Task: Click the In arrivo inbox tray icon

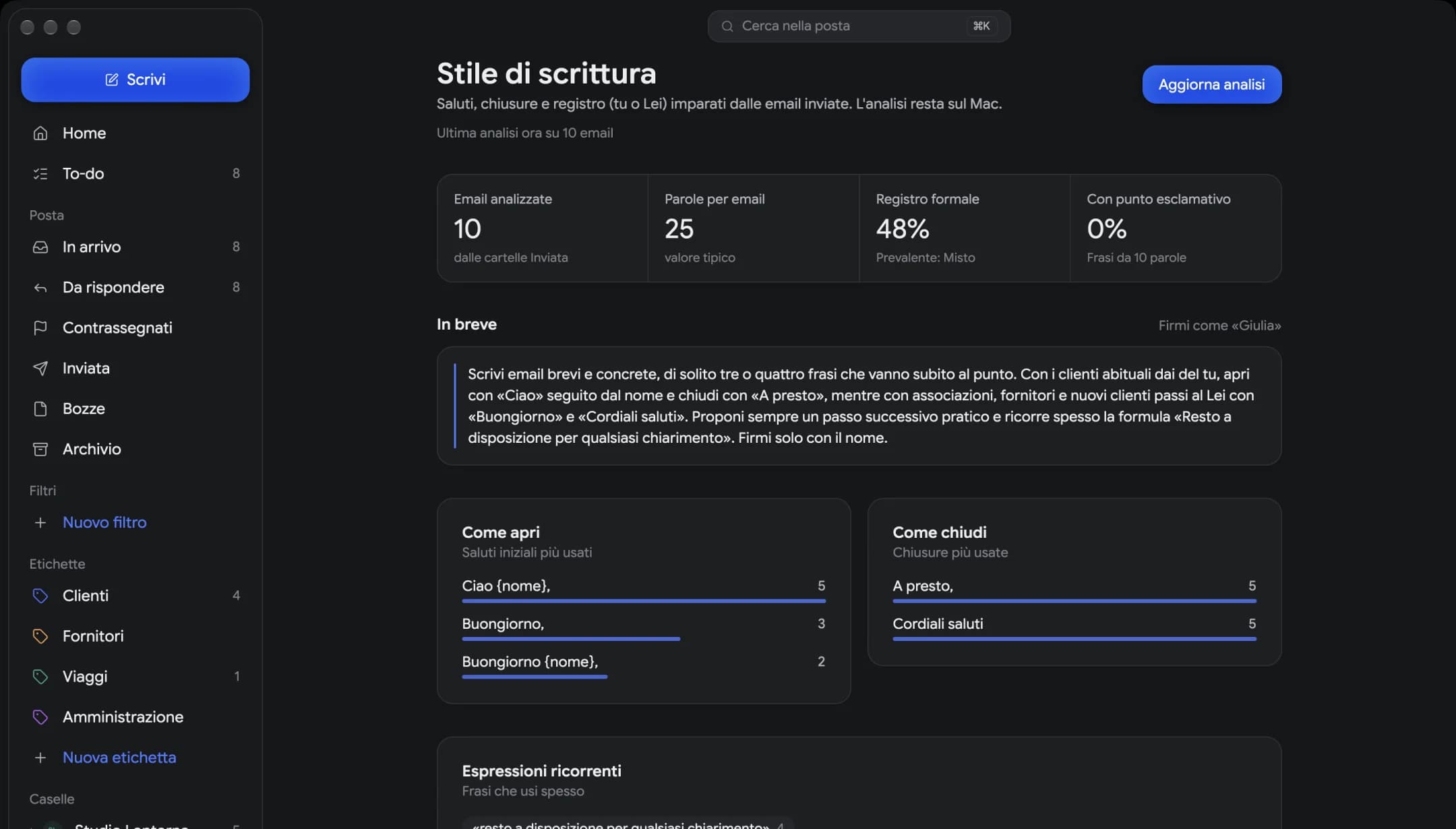Action: [40, 247]
